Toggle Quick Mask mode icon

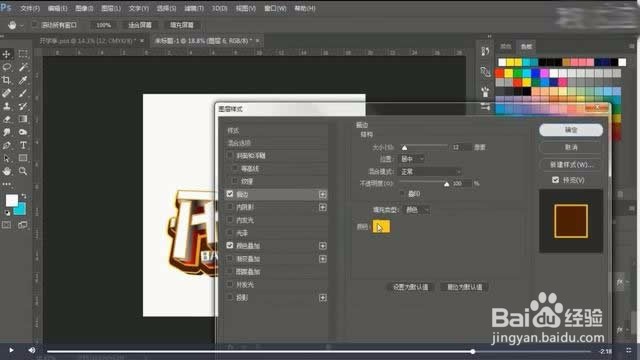tap(7, 225)
